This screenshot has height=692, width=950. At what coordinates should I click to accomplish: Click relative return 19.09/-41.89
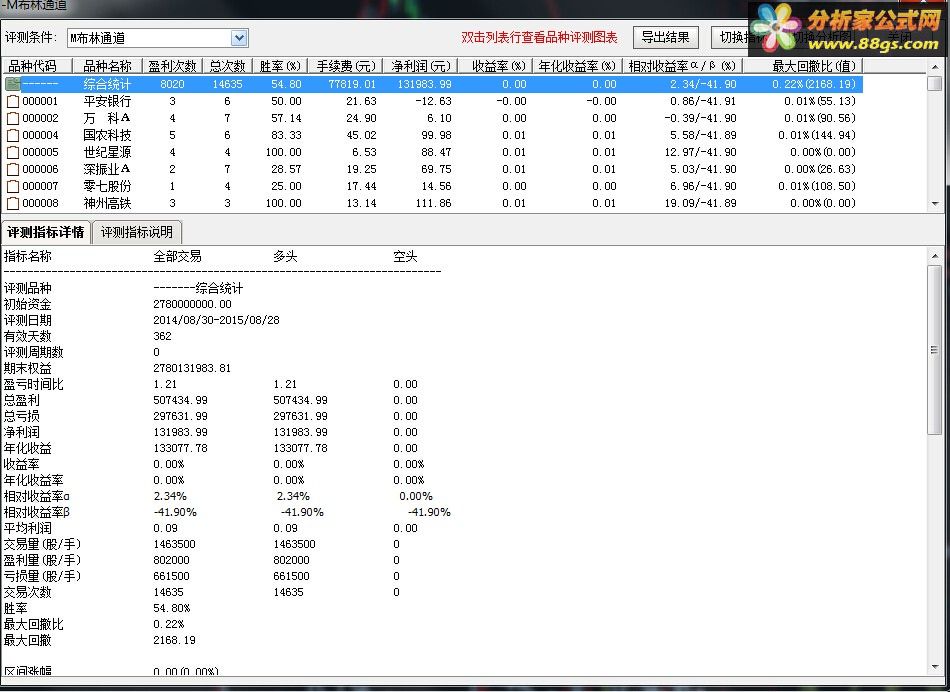click(700, 203)
